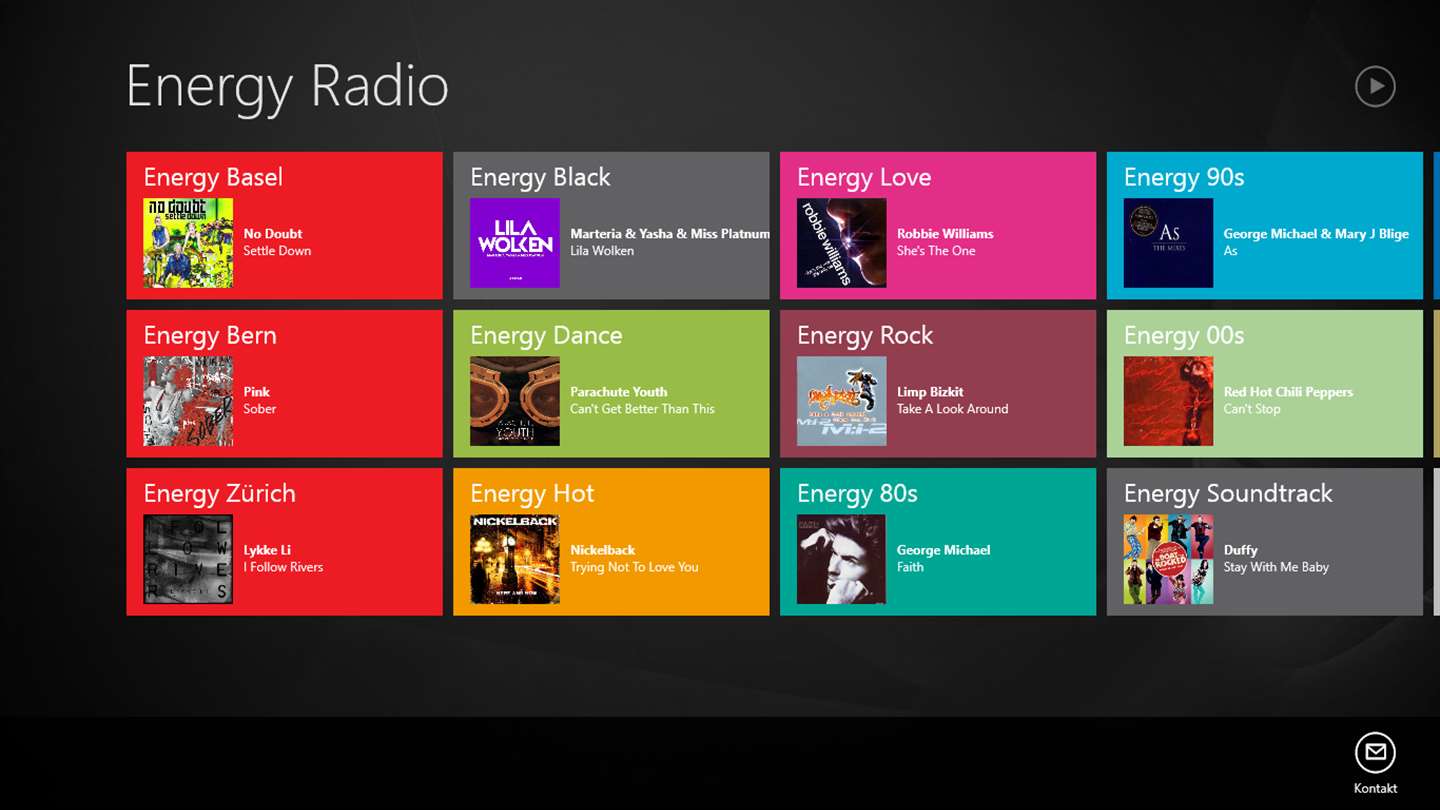Click artist 'George Michael & Mary J Blige'
The width and height of the screenshot is (1440, 810).
[x=1316, y=234]
